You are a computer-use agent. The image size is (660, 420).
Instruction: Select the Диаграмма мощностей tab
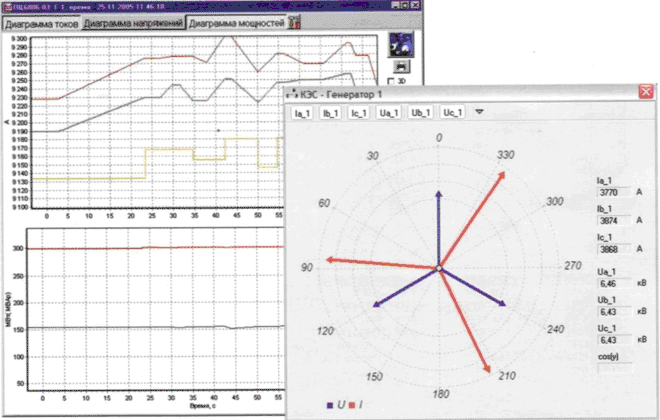coord(236,22)
